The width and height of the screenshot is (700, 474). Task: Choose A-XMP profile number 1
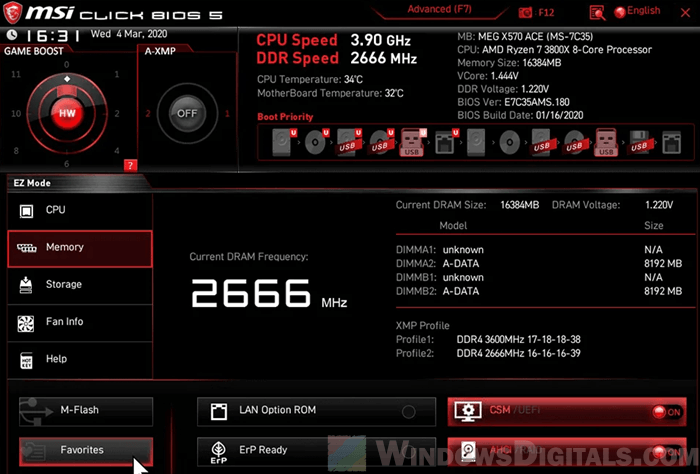[227, 113]
